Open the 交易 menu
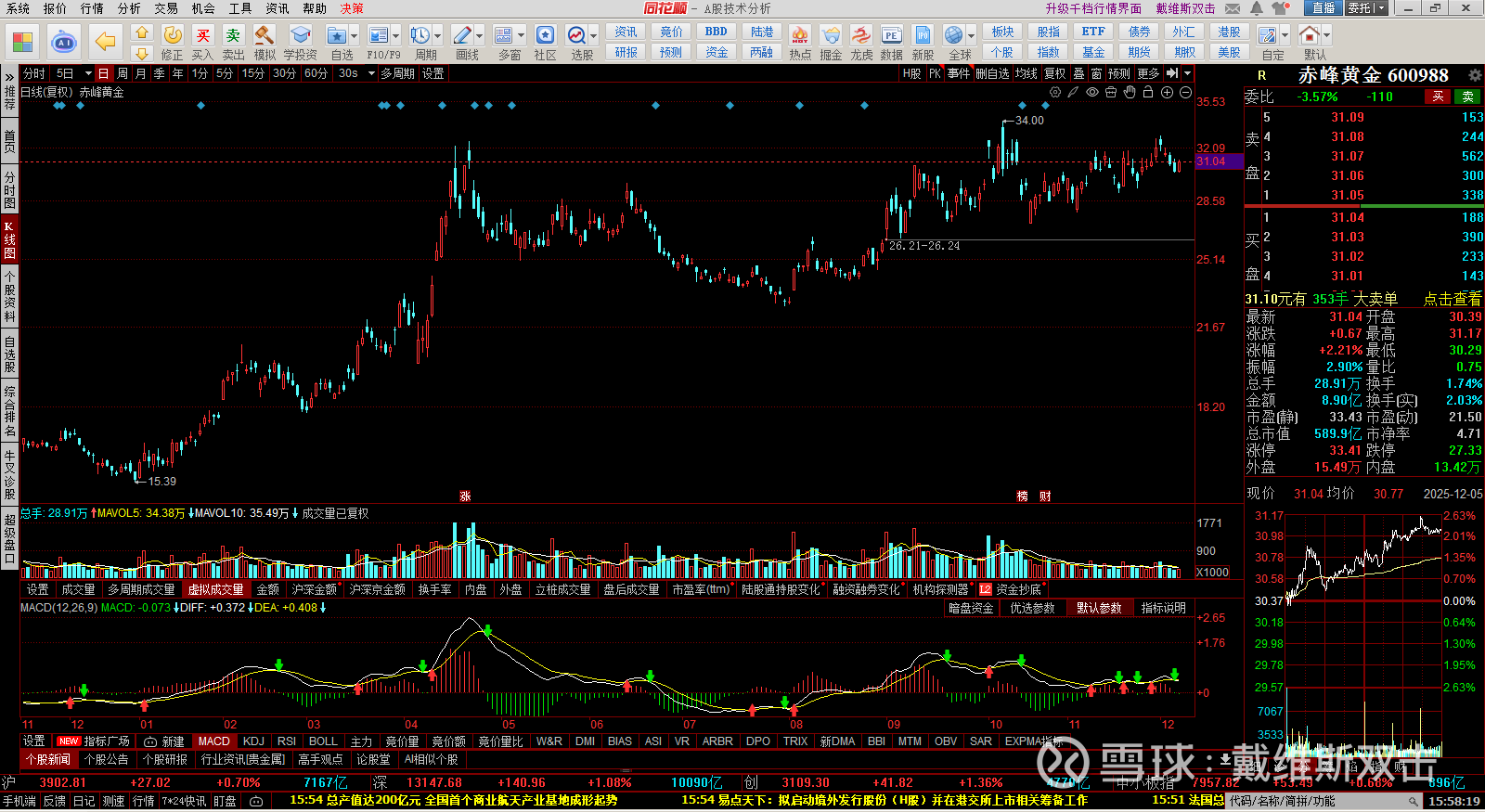The height and width of the screenshot is (812, 1485). (166, 8)
